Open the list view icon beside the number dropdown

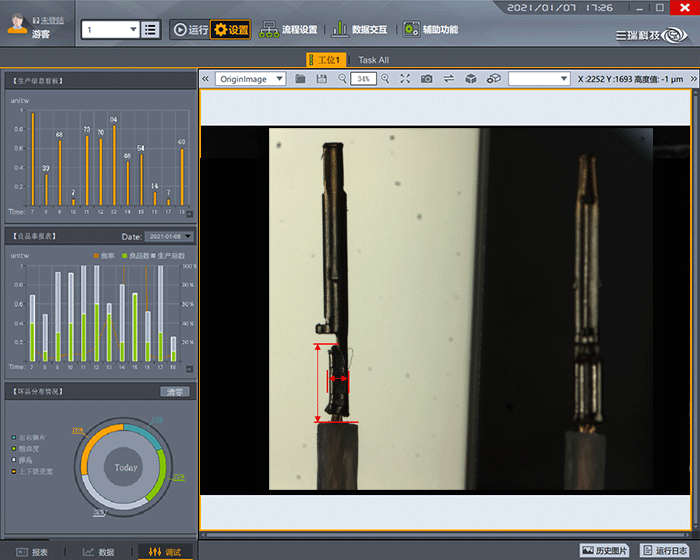click(x=150, y=30)
